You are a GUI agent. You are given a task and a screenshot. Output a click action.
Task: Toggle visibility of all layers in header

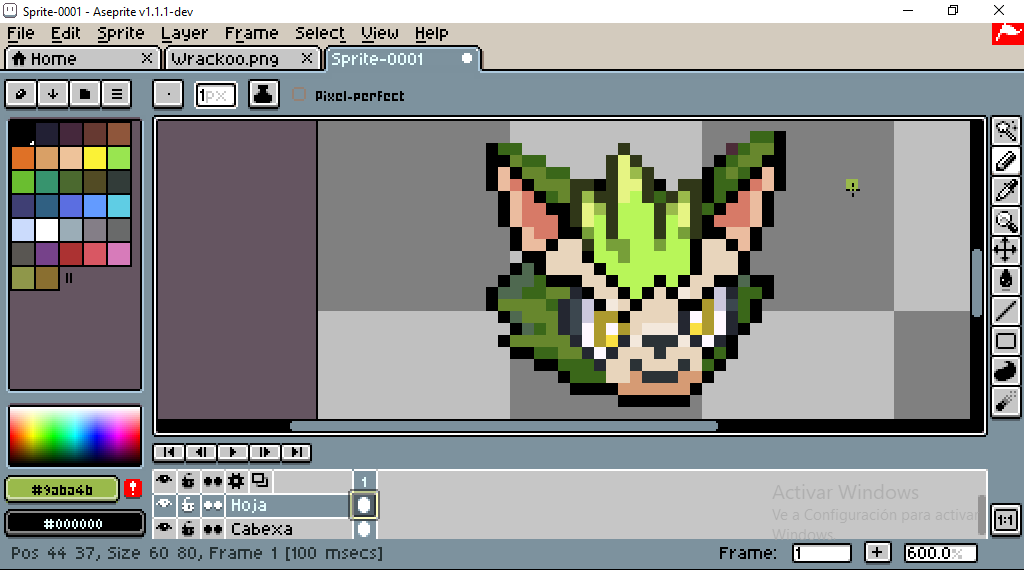pyautogui.click(x=164, y=481)
